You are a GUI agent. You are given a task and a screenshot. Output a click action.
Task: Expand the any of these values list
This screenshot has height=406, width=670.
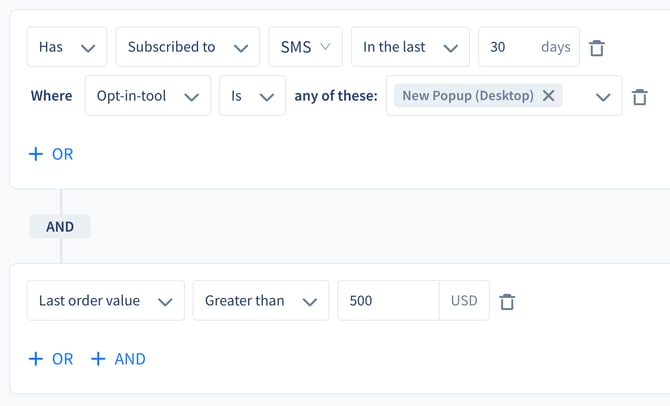click(x=603, y=97)
